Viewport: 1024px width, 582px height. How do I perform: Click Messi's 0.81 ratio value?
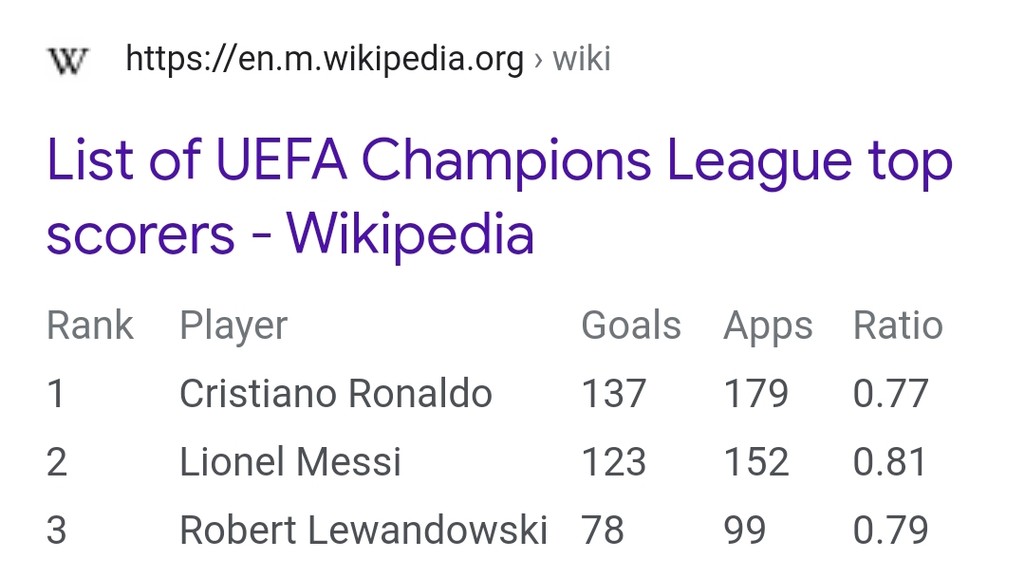(x=890, y=462)
